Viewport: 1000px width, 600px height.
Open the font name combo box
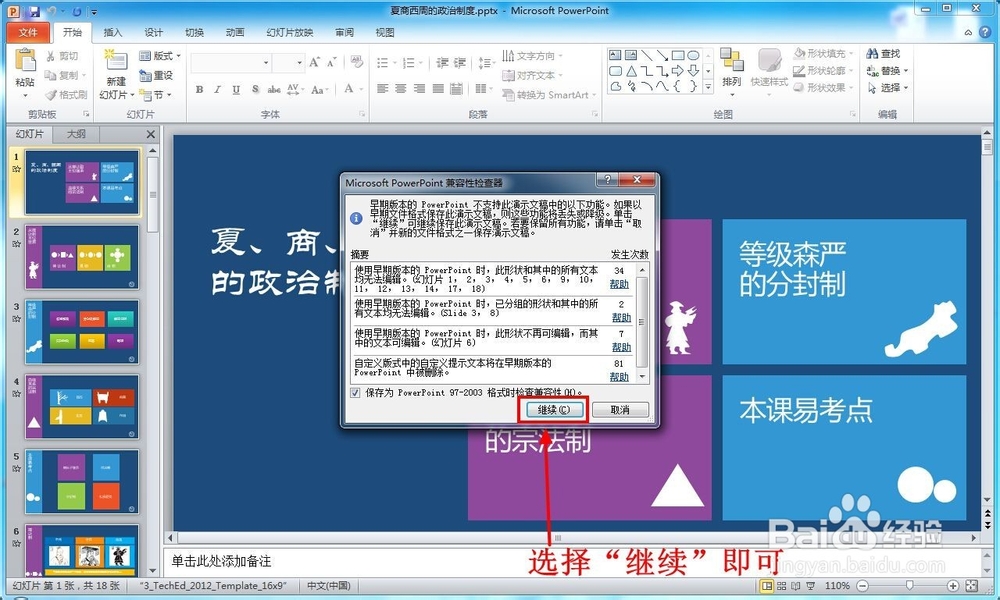[x=231, y=62]
